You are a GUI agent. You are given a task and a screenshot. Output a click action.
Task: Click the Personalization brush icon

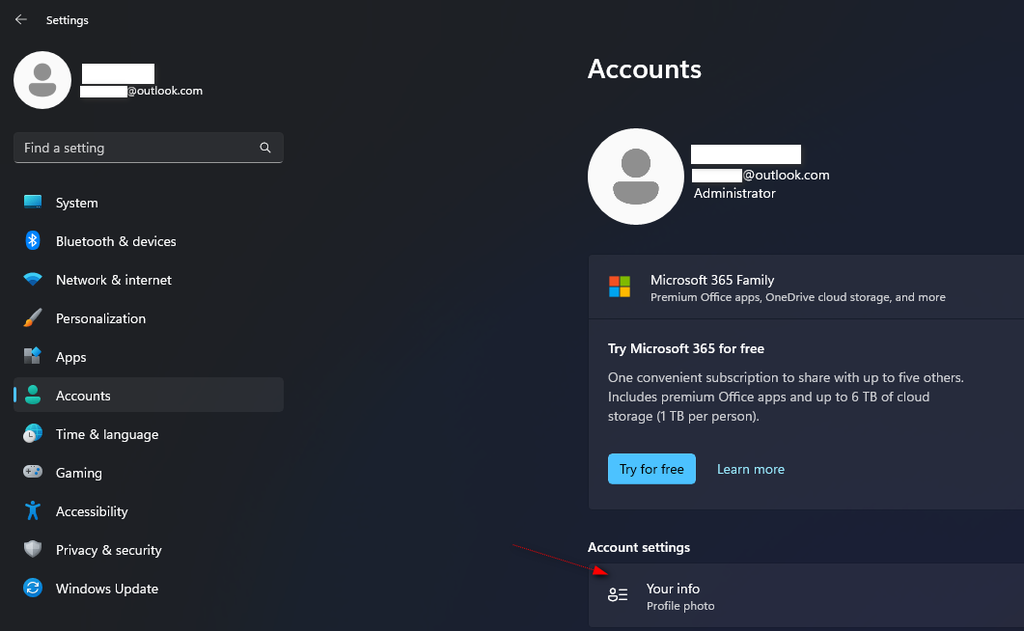pos(32,318)
